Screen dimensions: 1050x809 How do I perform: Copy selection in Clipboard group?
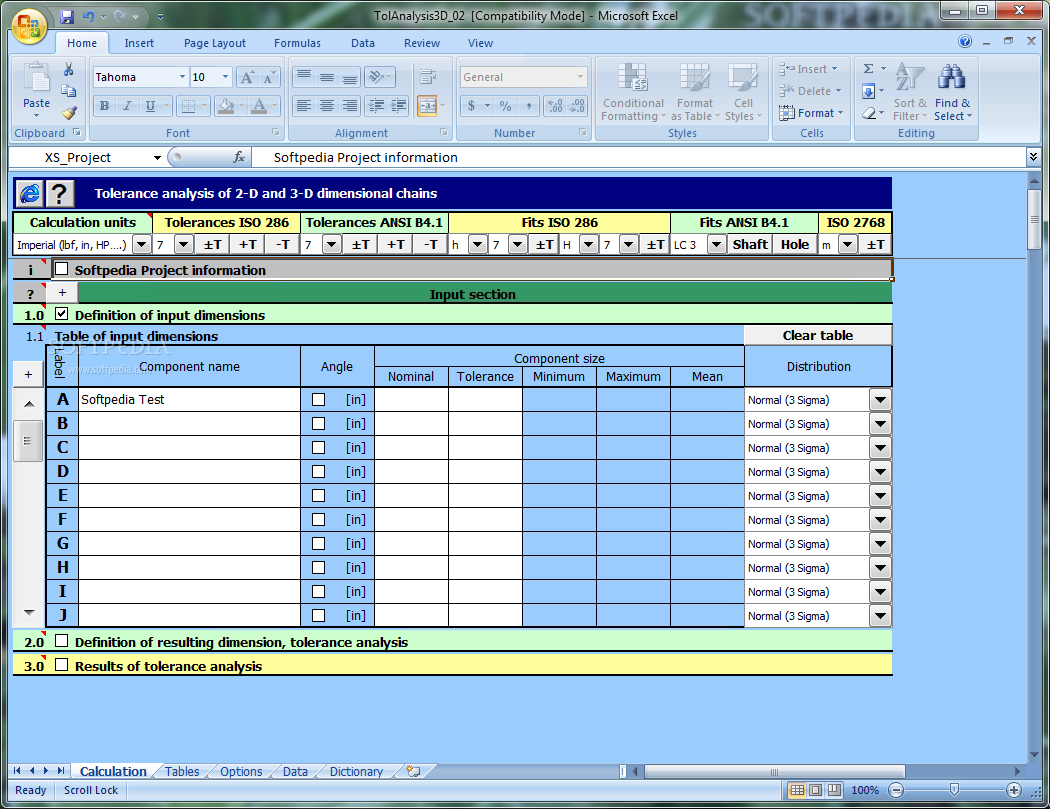pyautogui.click(x=68, y=91)
